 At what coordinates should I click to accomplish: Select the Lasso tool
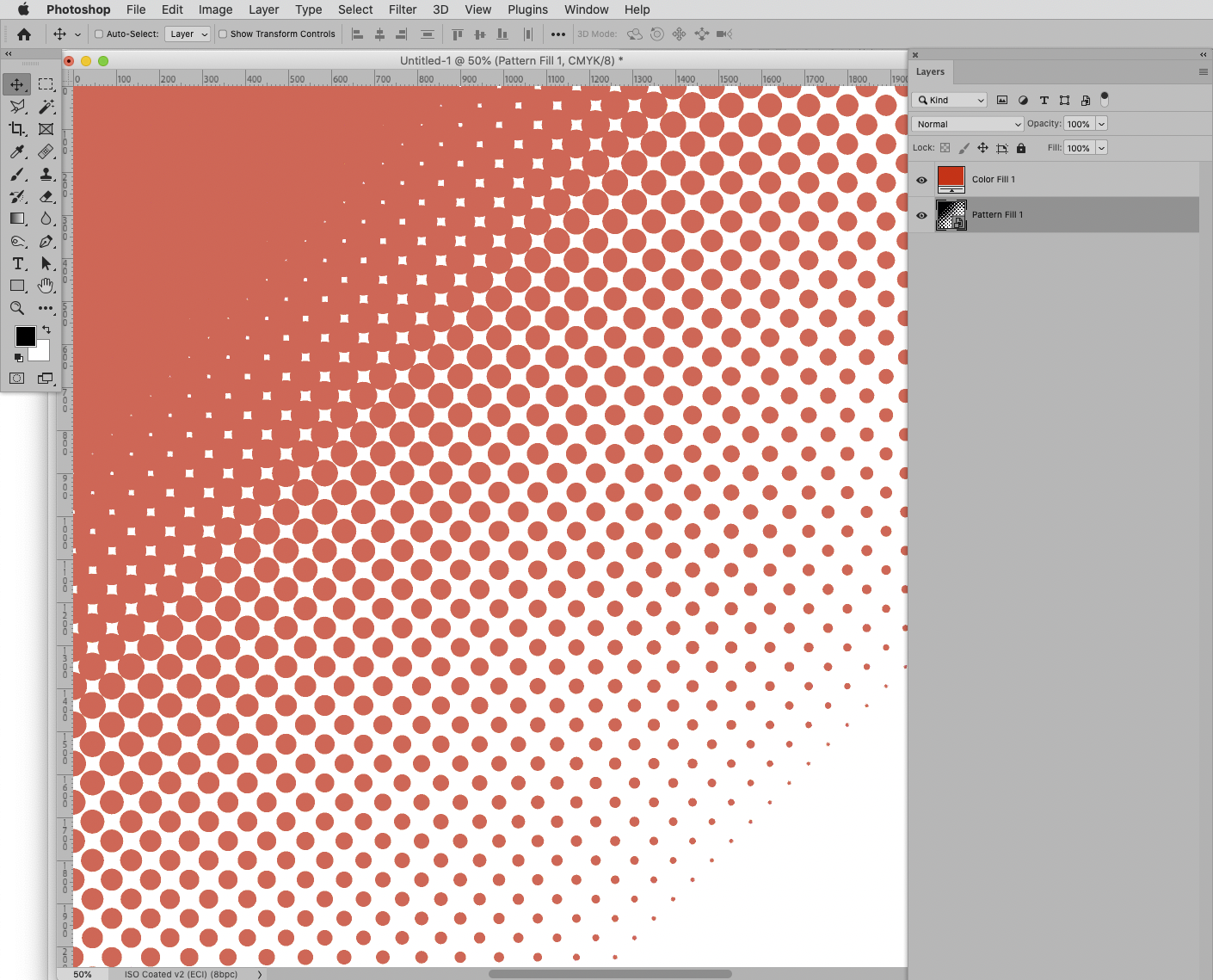point(17,106)
